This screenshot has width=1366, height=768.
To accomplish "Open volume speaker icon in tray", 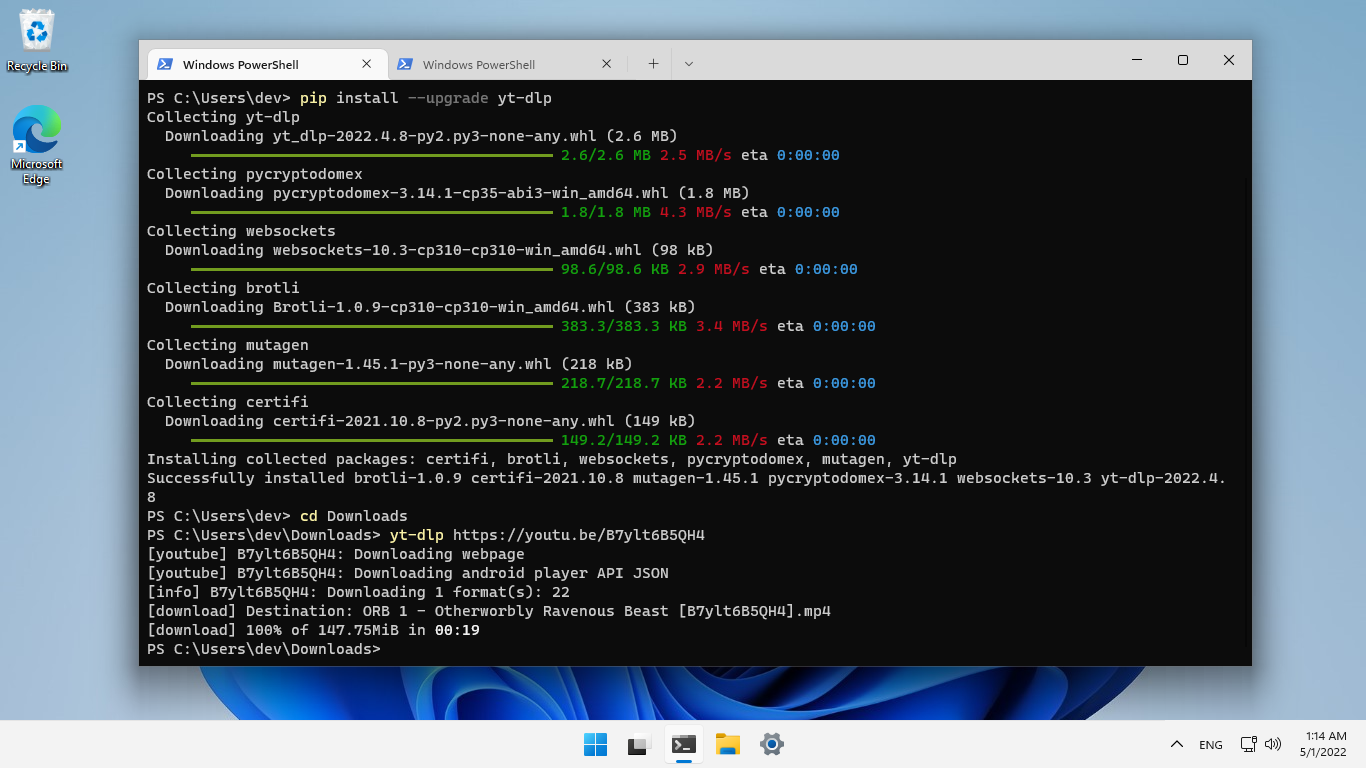I will coord(1273,744).
